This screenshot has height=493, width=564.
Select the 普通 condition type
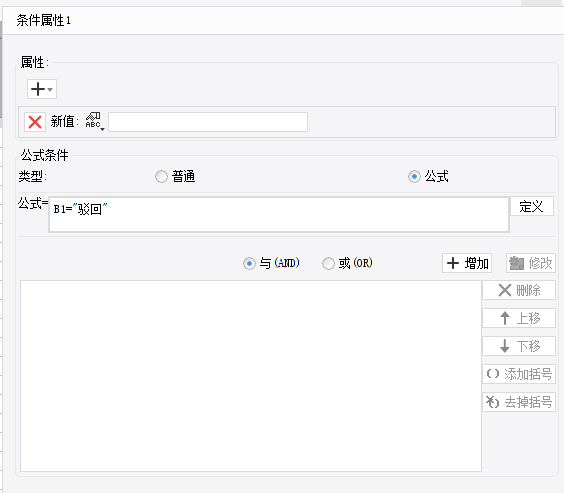pos(161,177)
